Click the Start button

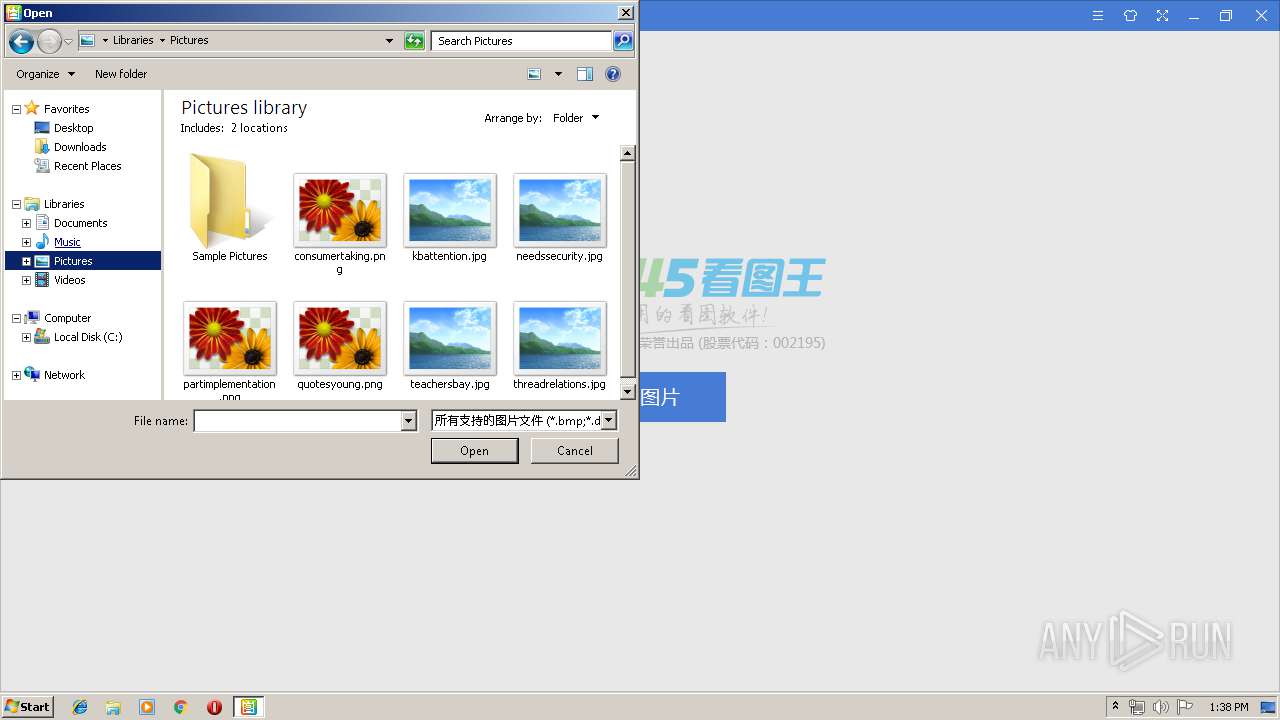[x=28, y=707]
